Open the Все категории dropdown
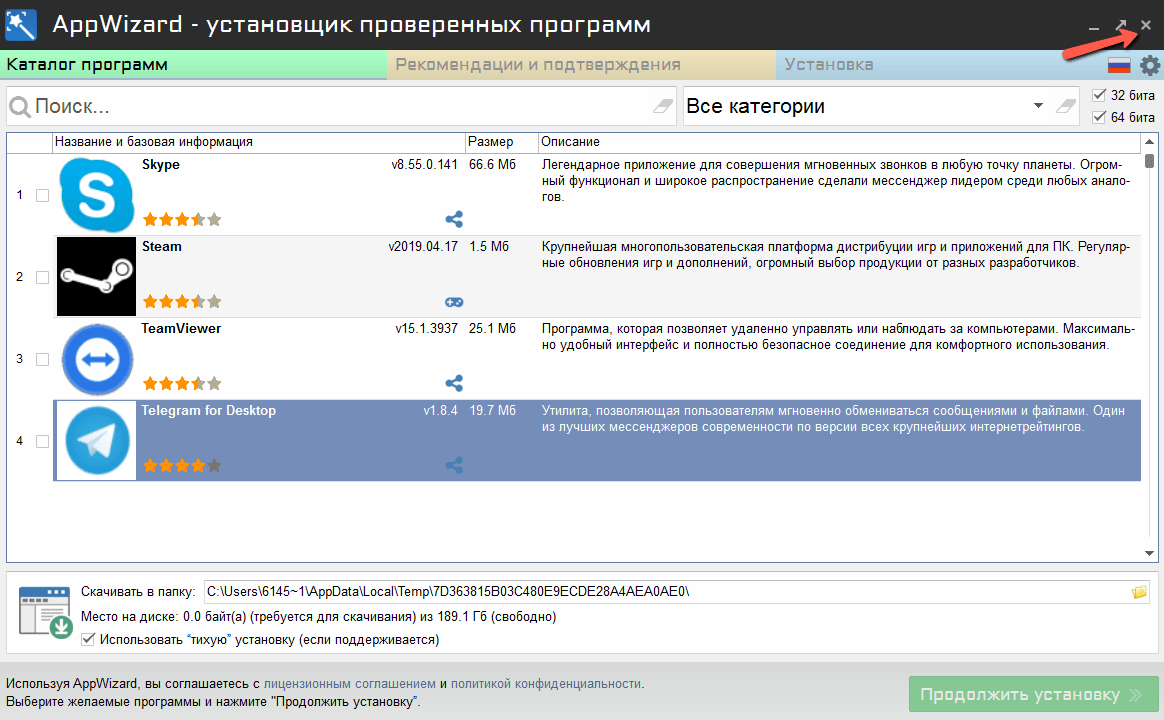The image size is (1164, 720). pos(1038,106)
